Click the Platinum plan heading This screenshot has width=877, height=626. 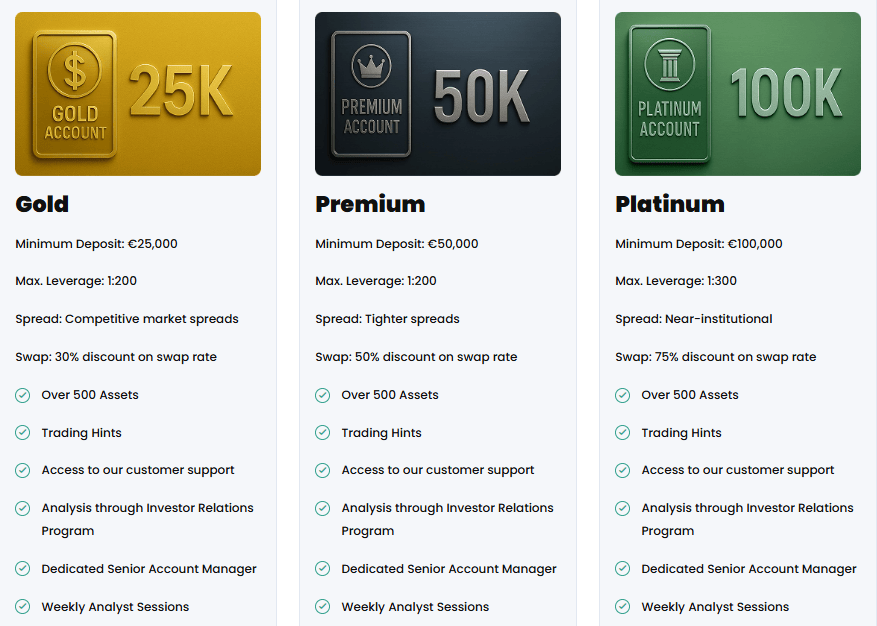[670, 204]
